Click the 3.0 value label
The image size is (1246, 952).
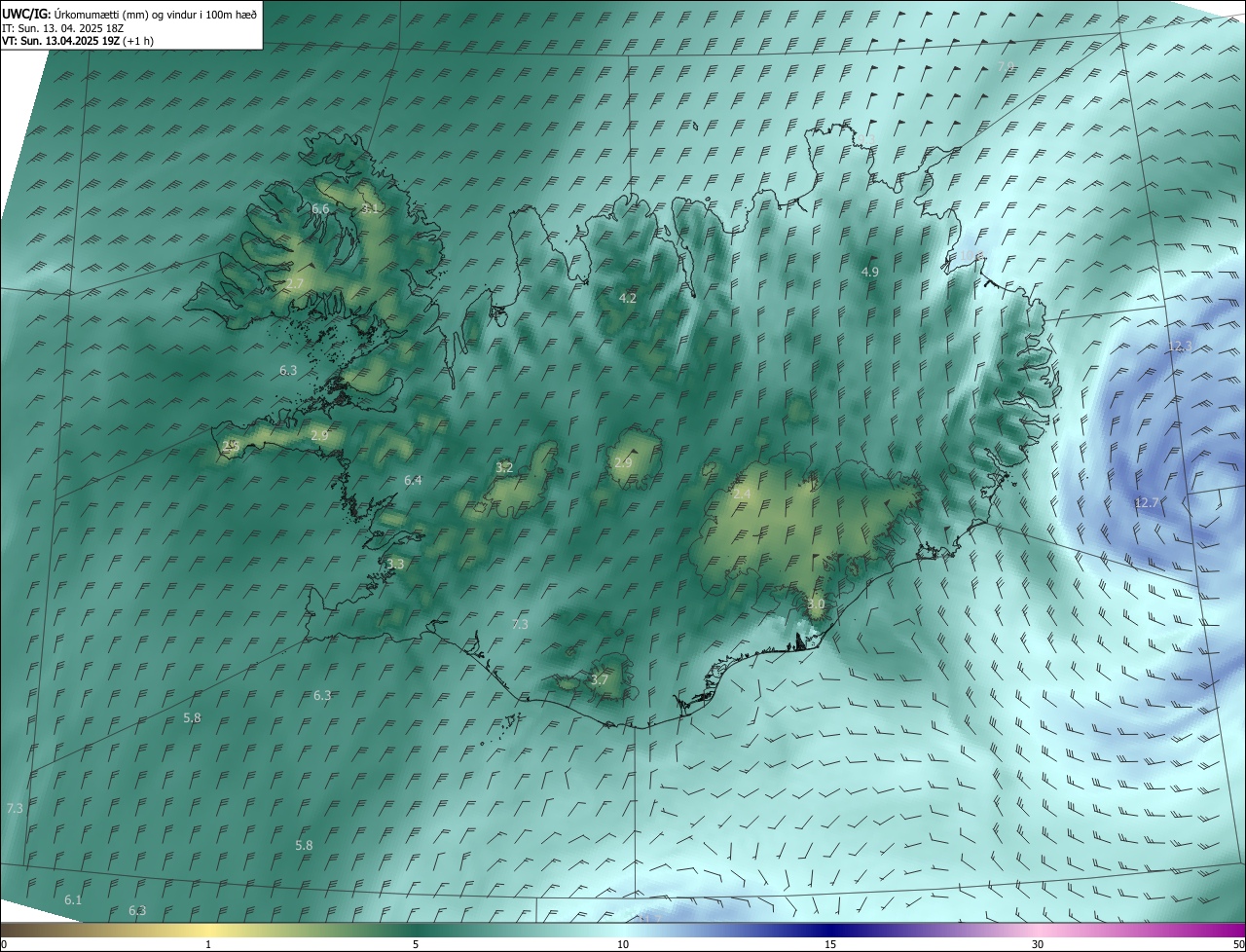[x=816, y=604]
